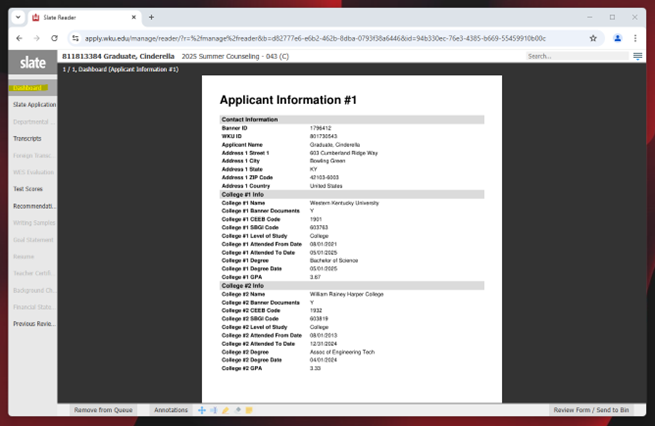This screenshot has width=655, height=426.
Task: Open the menu icon beside the search box
Action: tap(638, 56)
